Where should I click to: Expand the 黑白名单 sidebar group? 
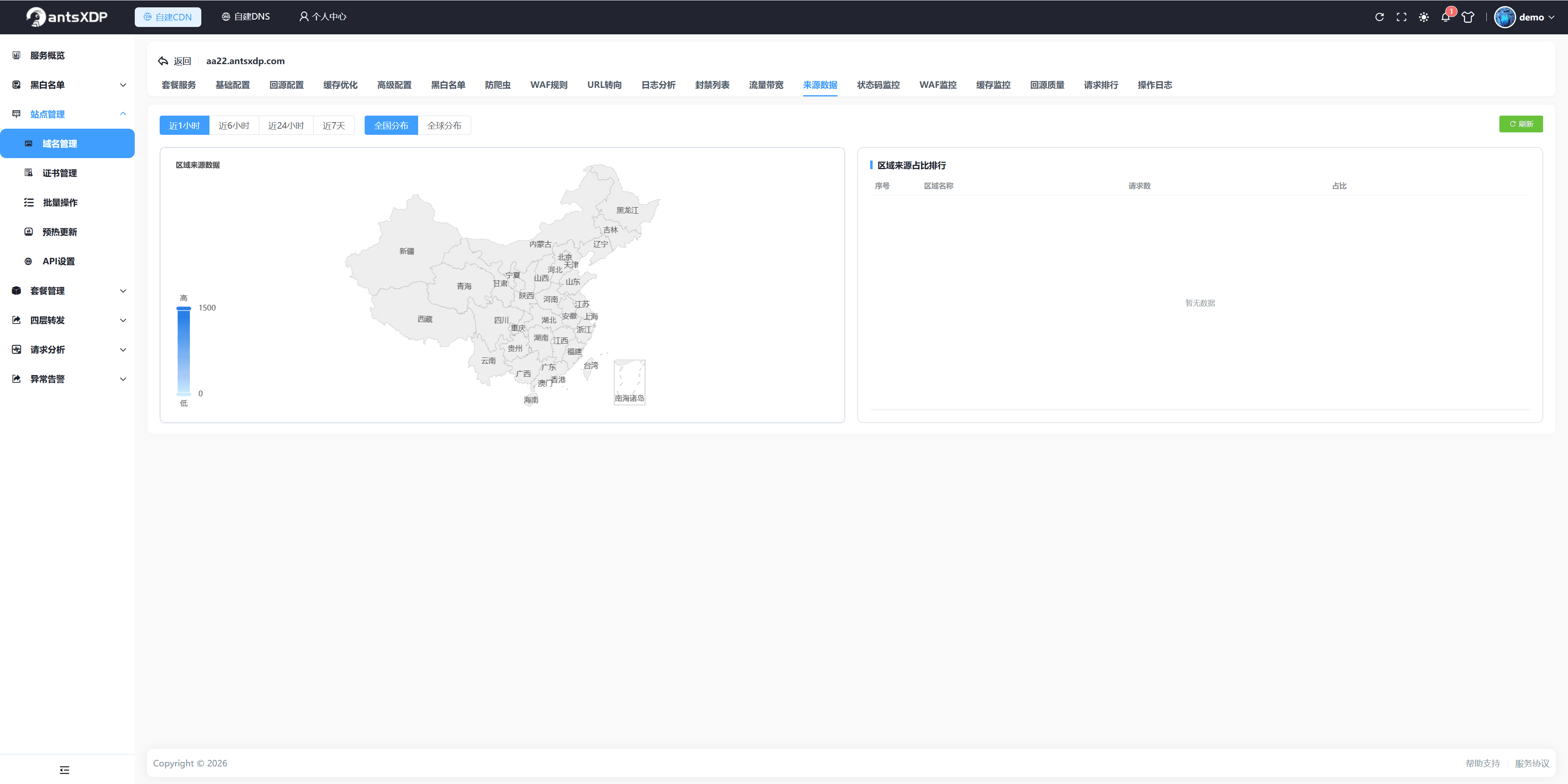(x=67, y=85)
